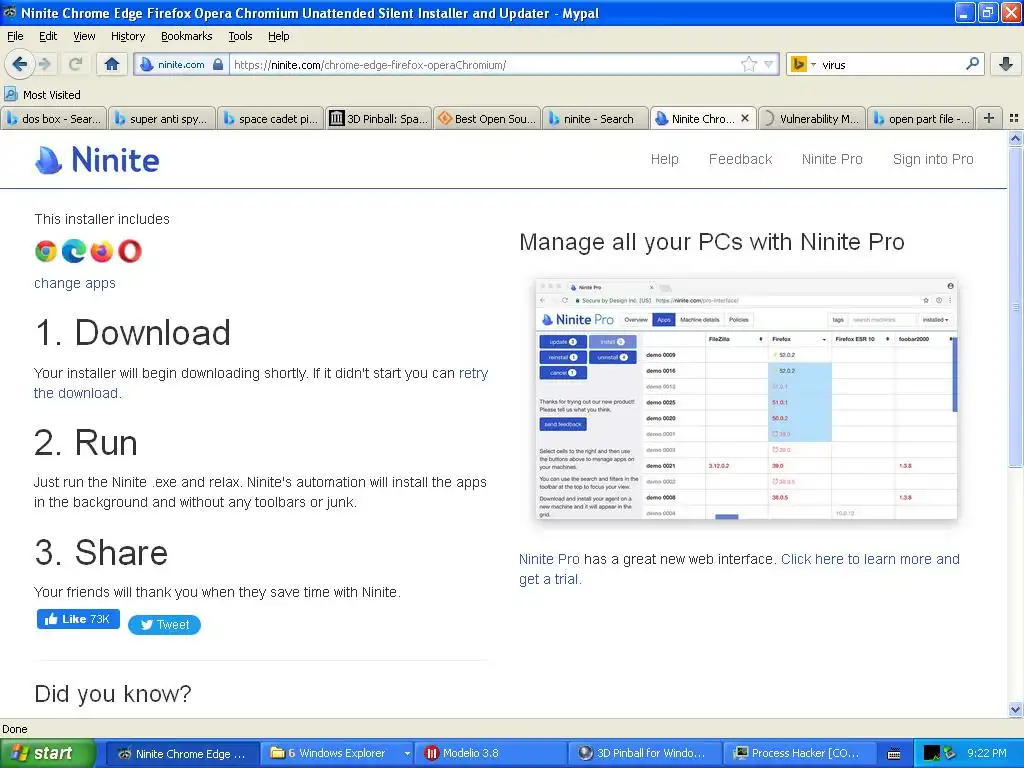Click the page scrollbar down arrow
The height and width of the screenshot is (768, 1024).
tap(1015, 710)
